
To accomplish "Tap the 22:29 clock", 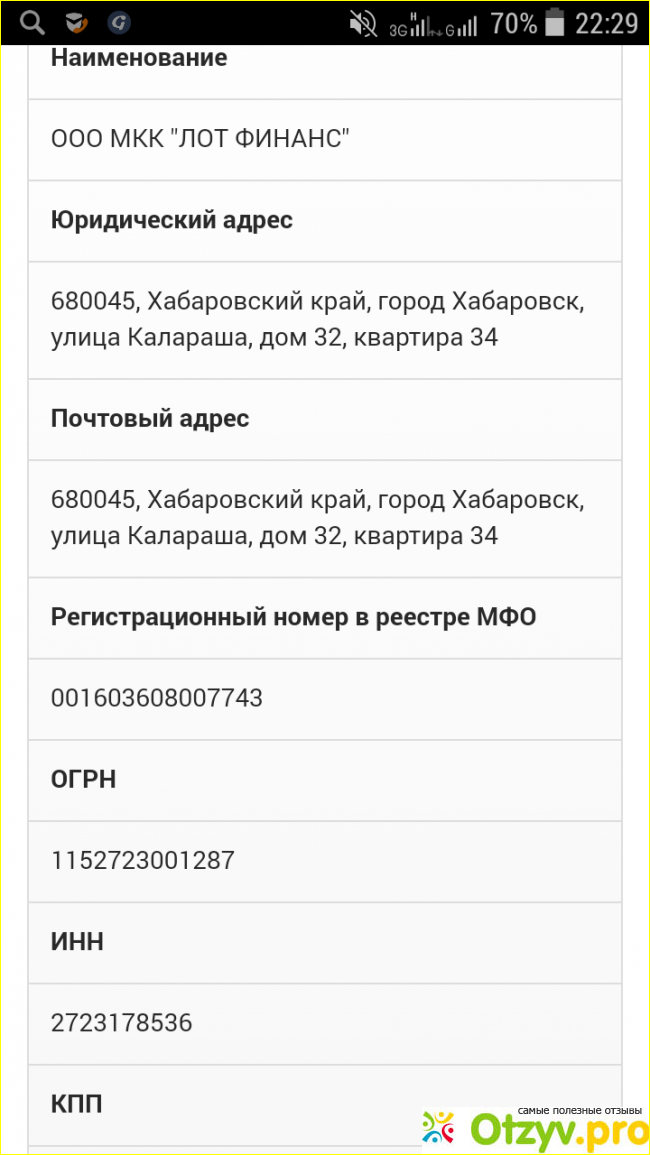I will 606,23.
